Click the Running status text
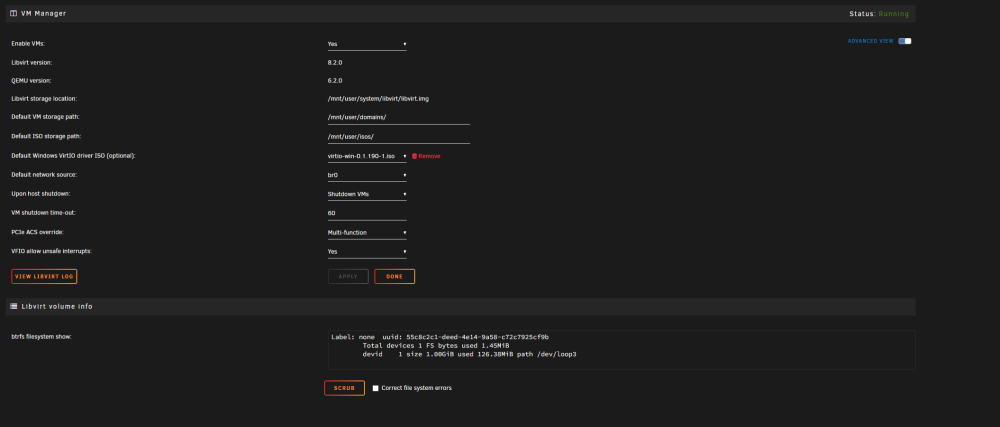This screenshot has width=1000, height=427. 894,13
